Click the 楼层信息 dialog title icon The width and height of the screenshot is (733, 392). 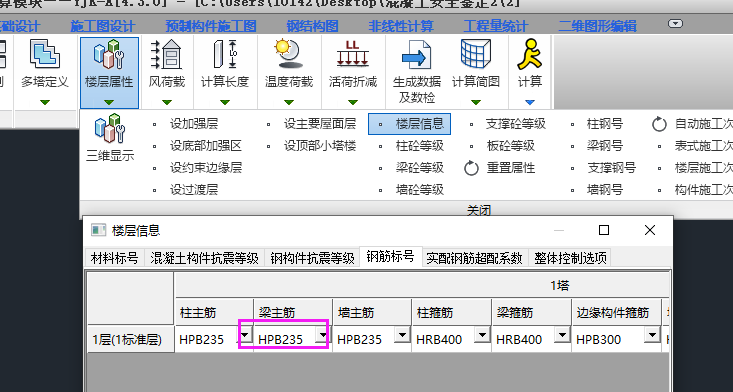(x=98, y=230)
